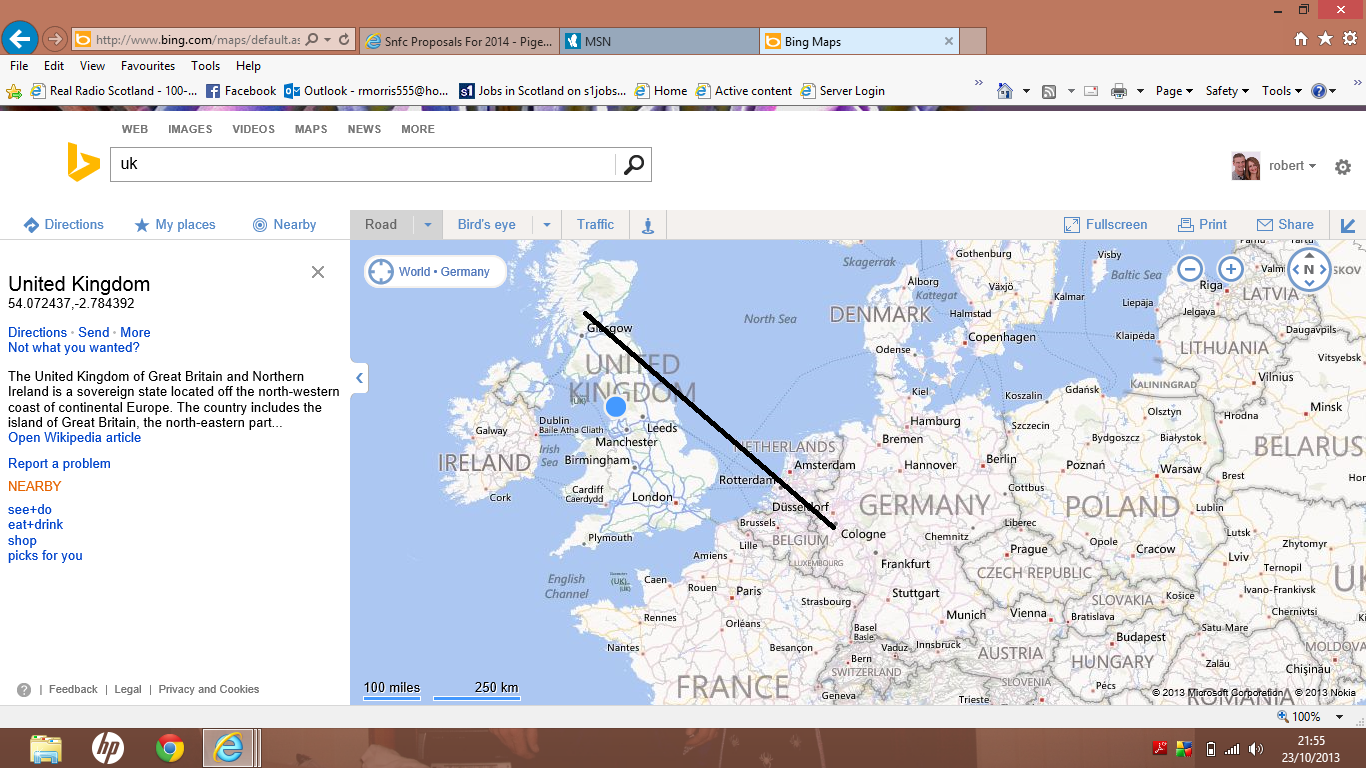Close the United Kingdom info panel

point(318,272)
